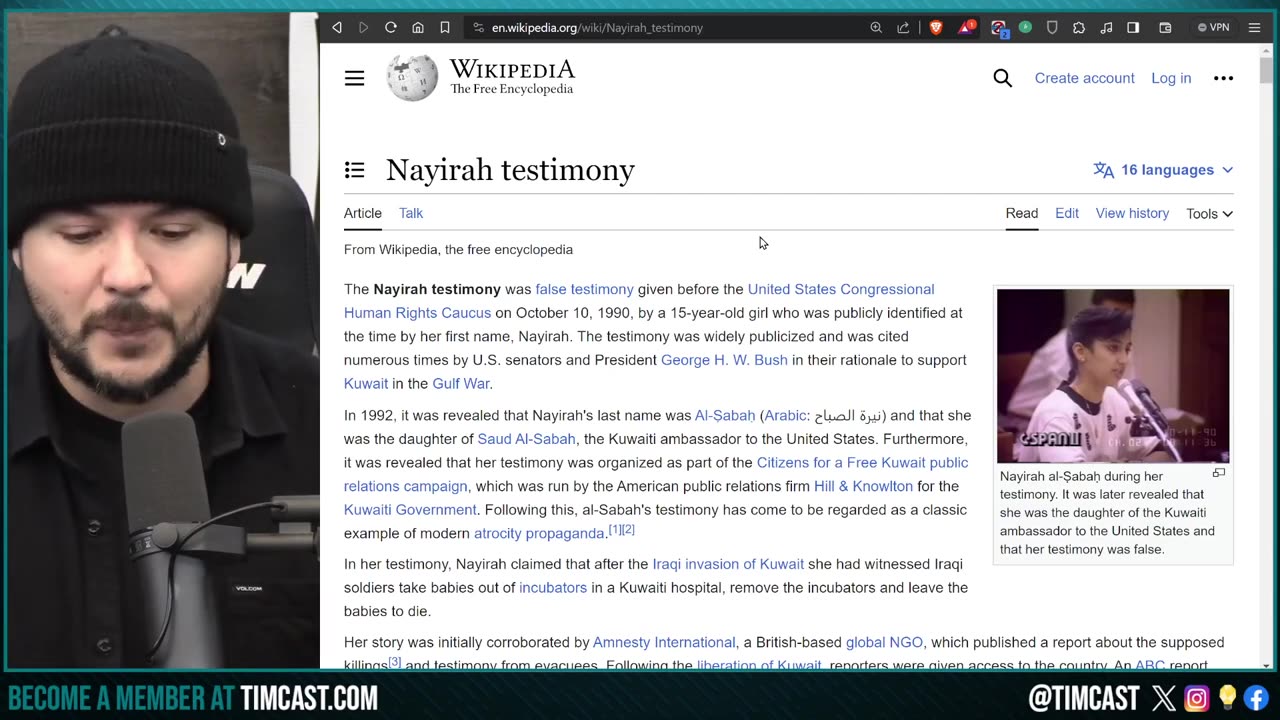Open the extension icon with blue 2 badge
The height and width of the screenshot is (720, 1280).
click(x=998, y=29)
